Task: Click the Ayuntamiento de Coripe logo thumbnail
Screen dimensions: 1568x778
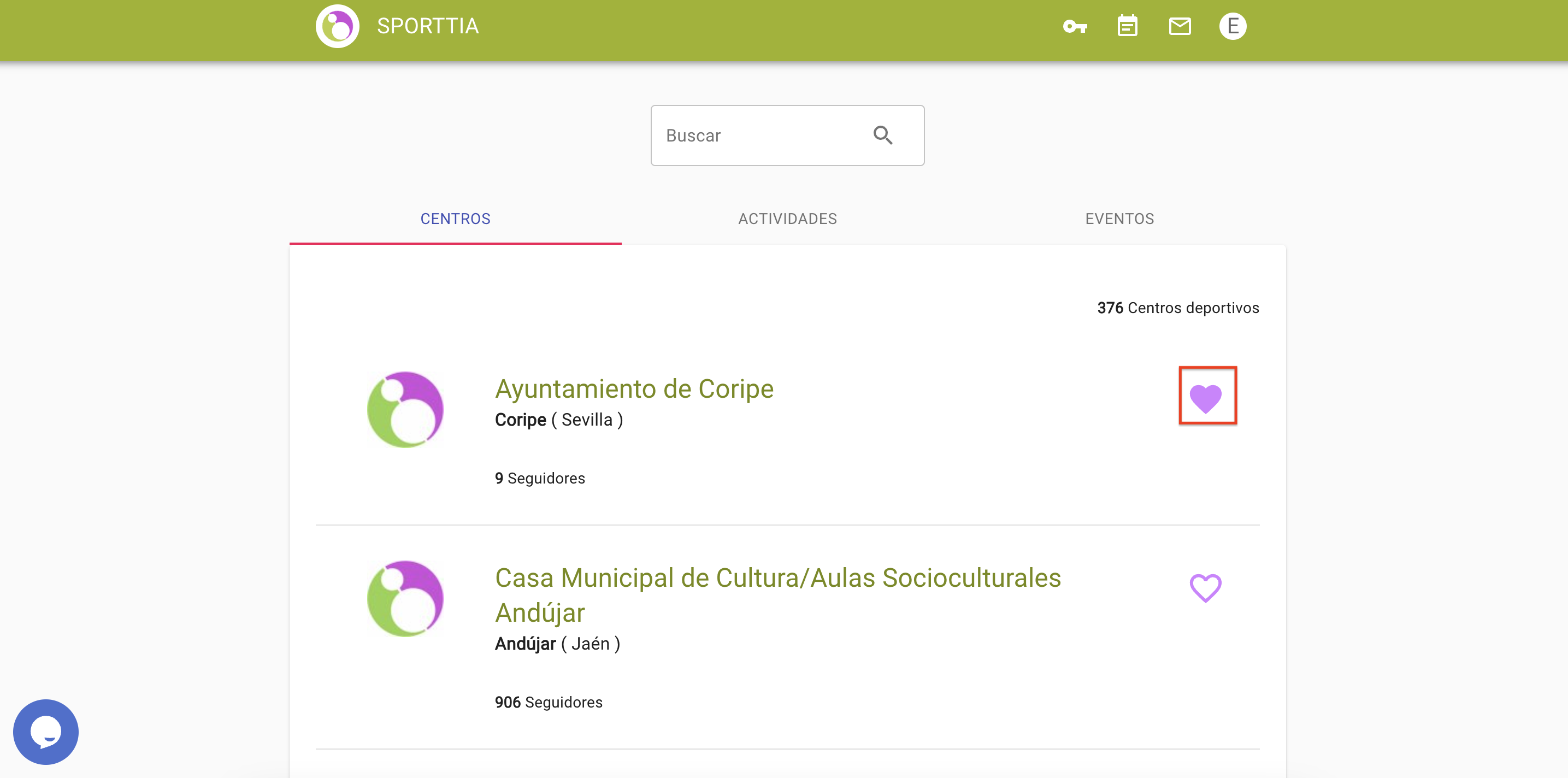Action: tap(405, 410)
